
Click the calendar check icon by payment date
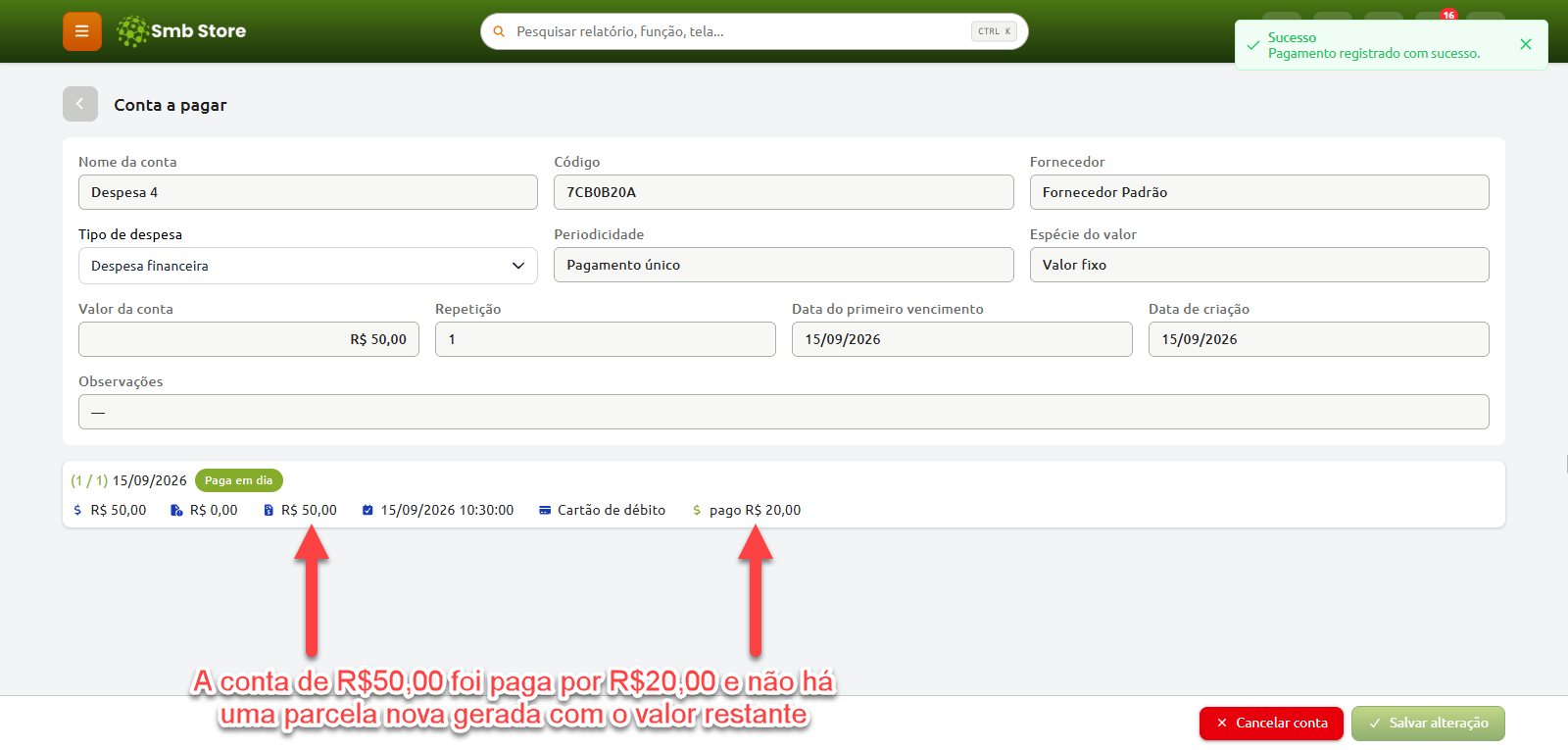click(x=367, y=510)
